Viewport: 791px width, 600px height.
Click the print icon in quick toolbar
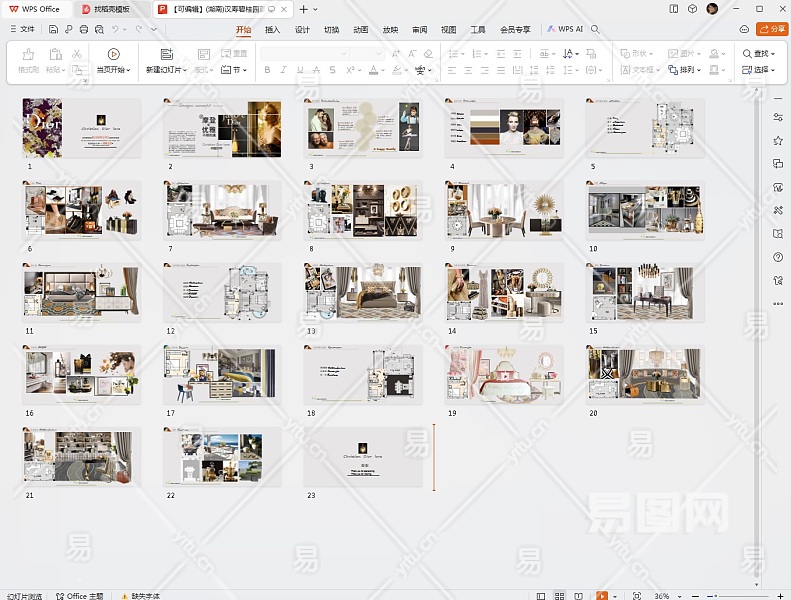pos(83,29)
